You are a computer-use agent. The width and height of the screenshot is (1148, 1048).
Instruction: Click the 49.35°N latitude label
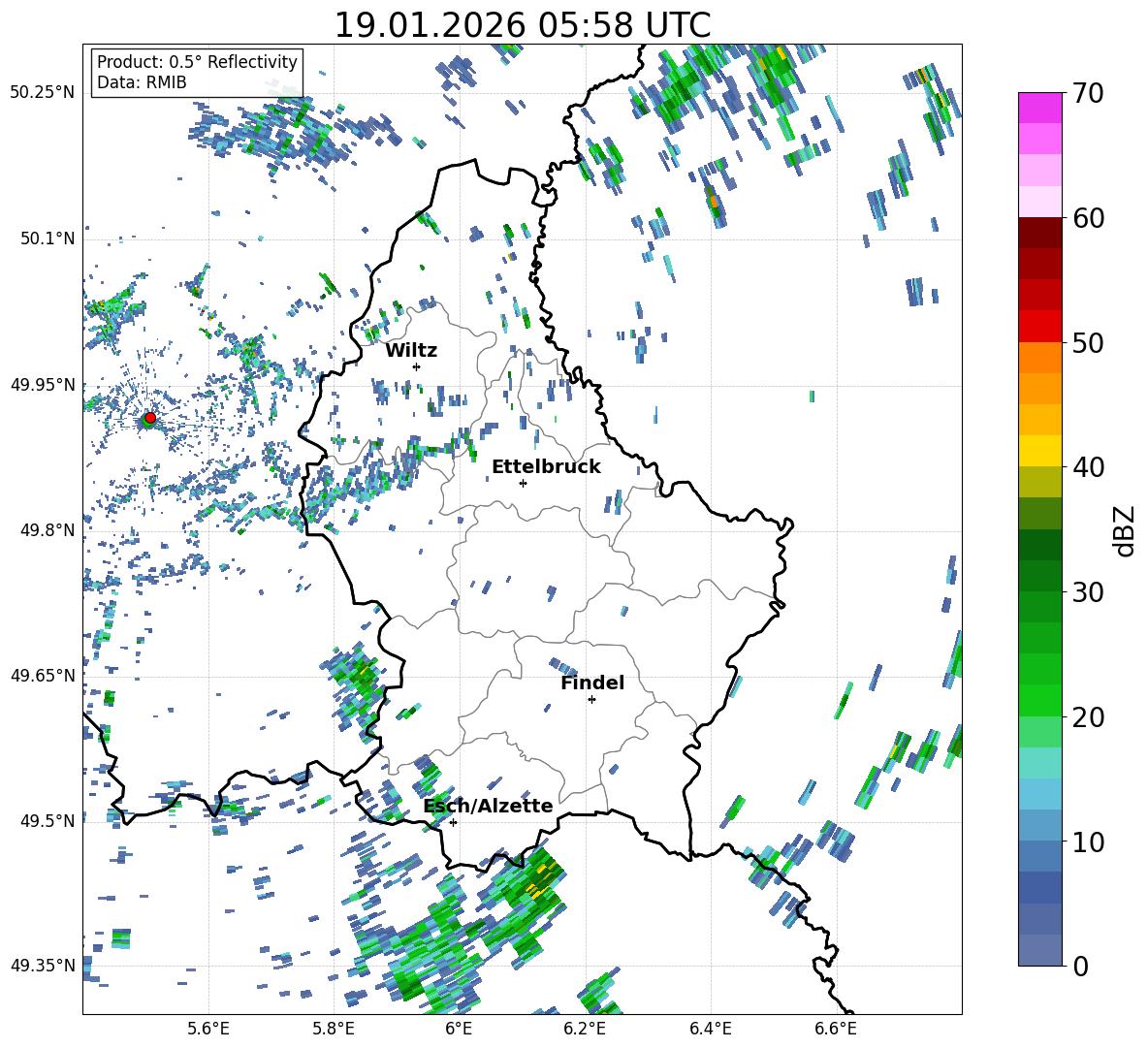43,966
